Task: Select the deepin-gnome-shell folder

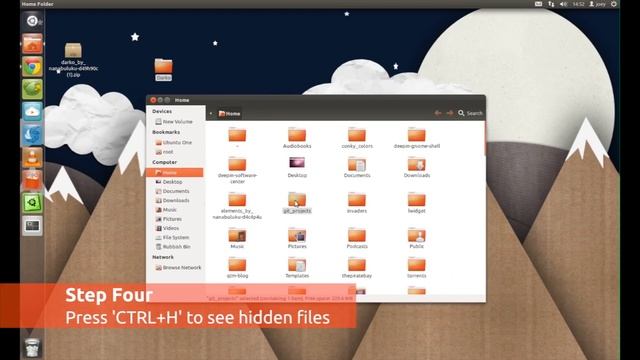Action: [x=417, y=138]
